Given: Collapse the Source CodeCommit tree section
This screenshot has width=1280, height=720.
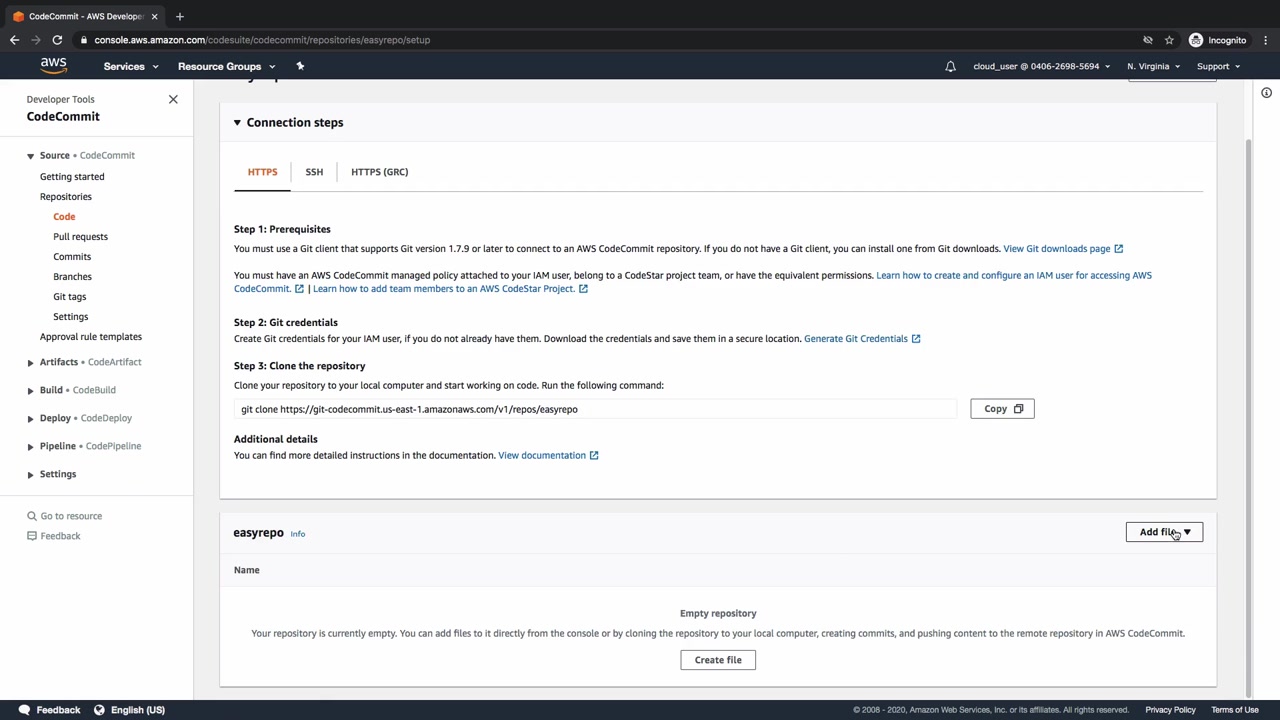Looking at the screenshot, I should pyautogui.click(x=30, y=156).
